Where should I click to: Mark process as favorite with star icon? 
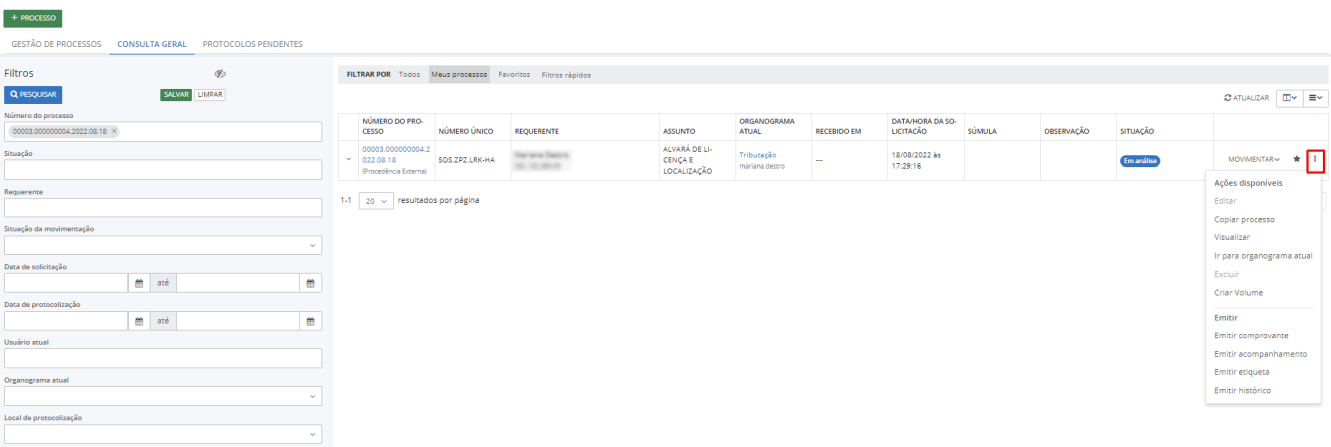coord(1296,159)
